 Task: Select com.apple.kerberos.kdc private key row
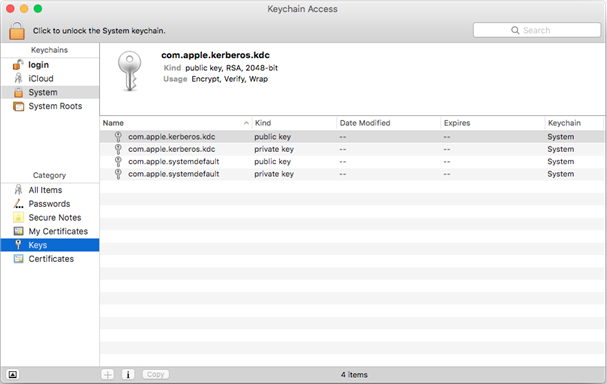tap(352, 149)
